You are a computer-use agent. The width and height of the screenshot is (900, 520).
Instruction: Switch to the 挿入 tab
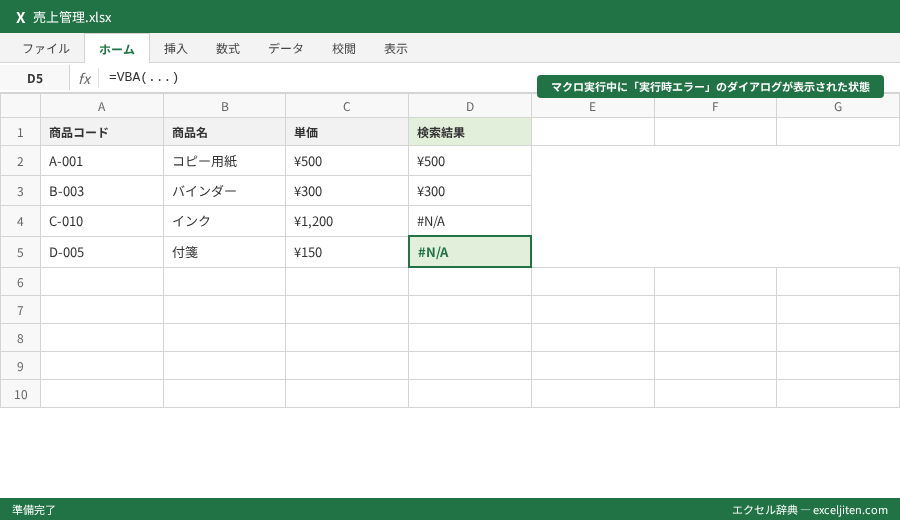click(x=176, y=49)
